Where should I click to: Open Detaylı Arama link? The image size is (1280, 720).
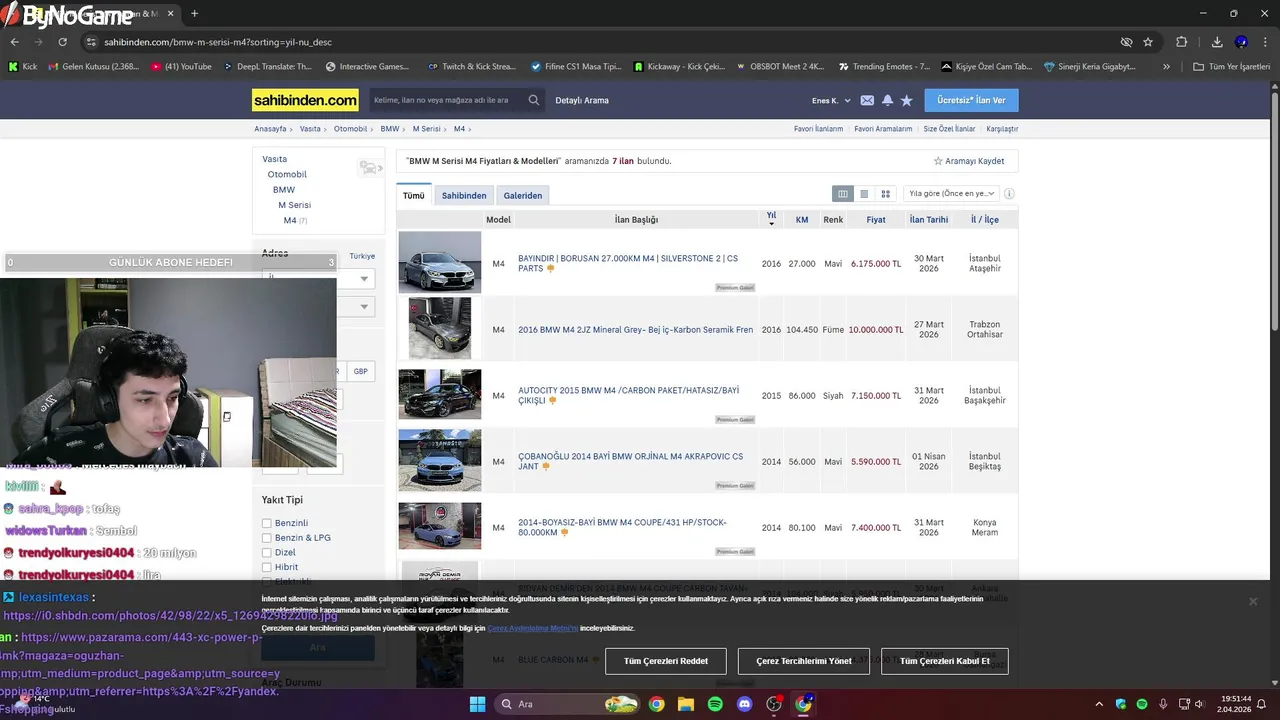pos(582,100)
